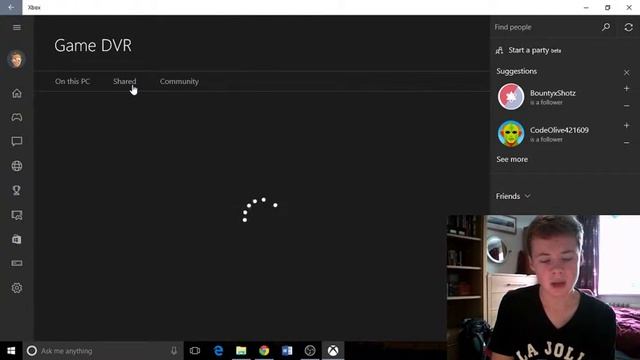Click BountyxShotz avatar picture
640x360 pixels.
(x=511, y=97)
